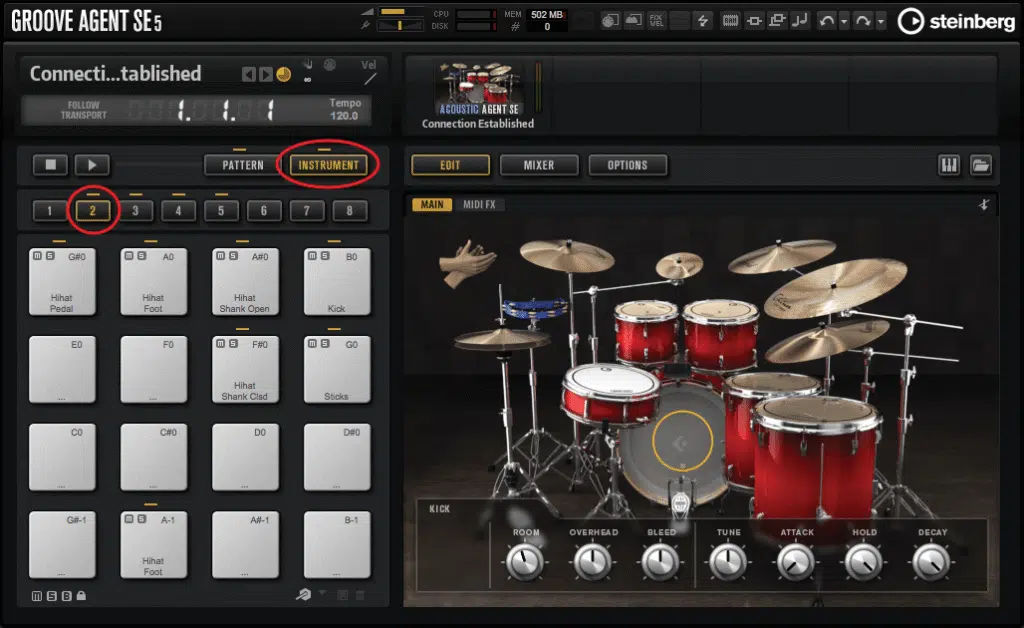Click the Stop playback button
The height and width of the screenshot is (628, 1024).
tap(50, 165)
